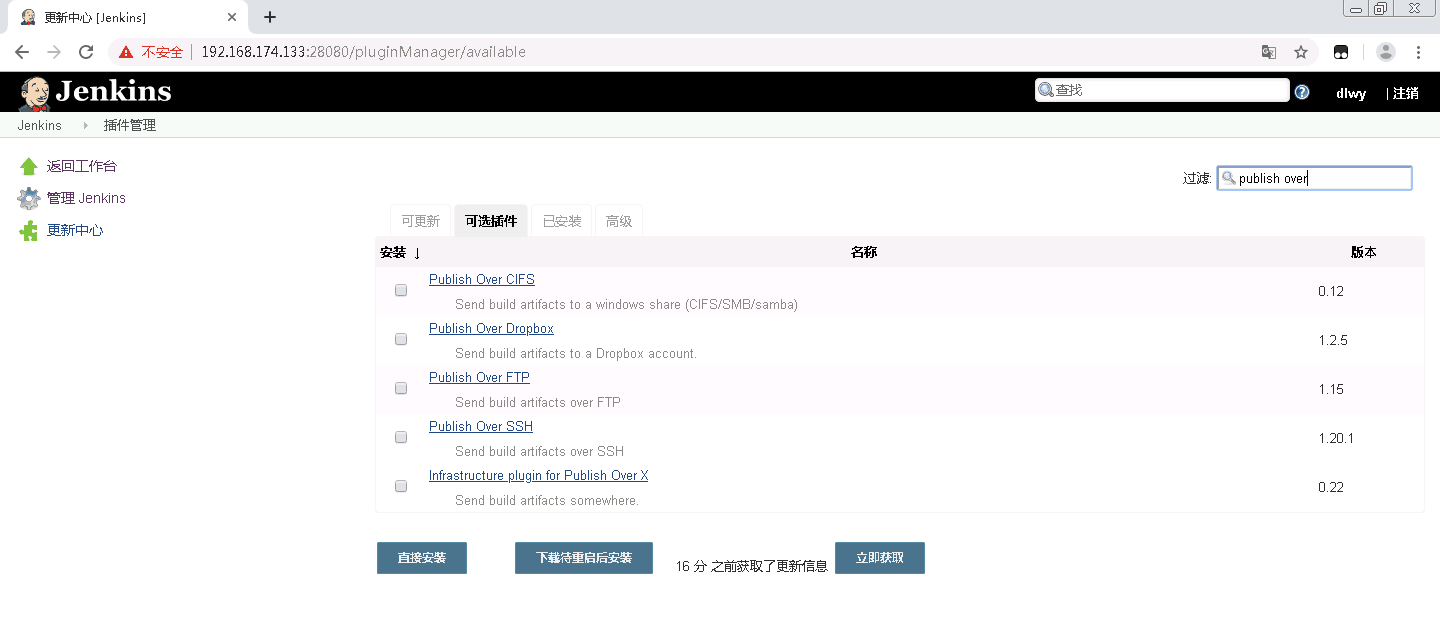The image size is (1440, 639).
Task: Click the gear icon beside 管理 Jenkins
Action: pyautogui.click(x=29, y=199)
